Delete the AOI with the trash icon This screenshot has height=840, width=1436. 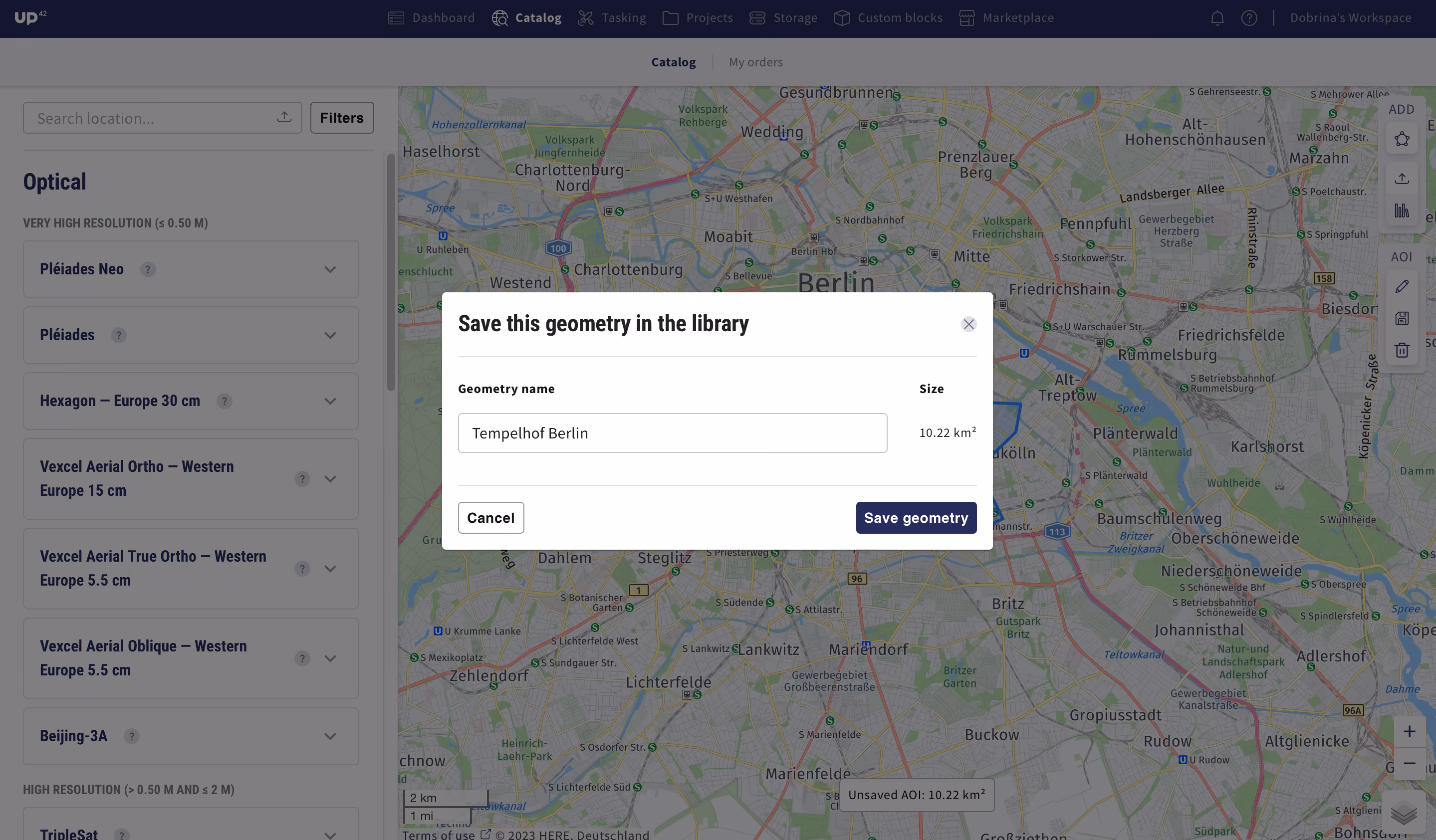click(1402, 350)
